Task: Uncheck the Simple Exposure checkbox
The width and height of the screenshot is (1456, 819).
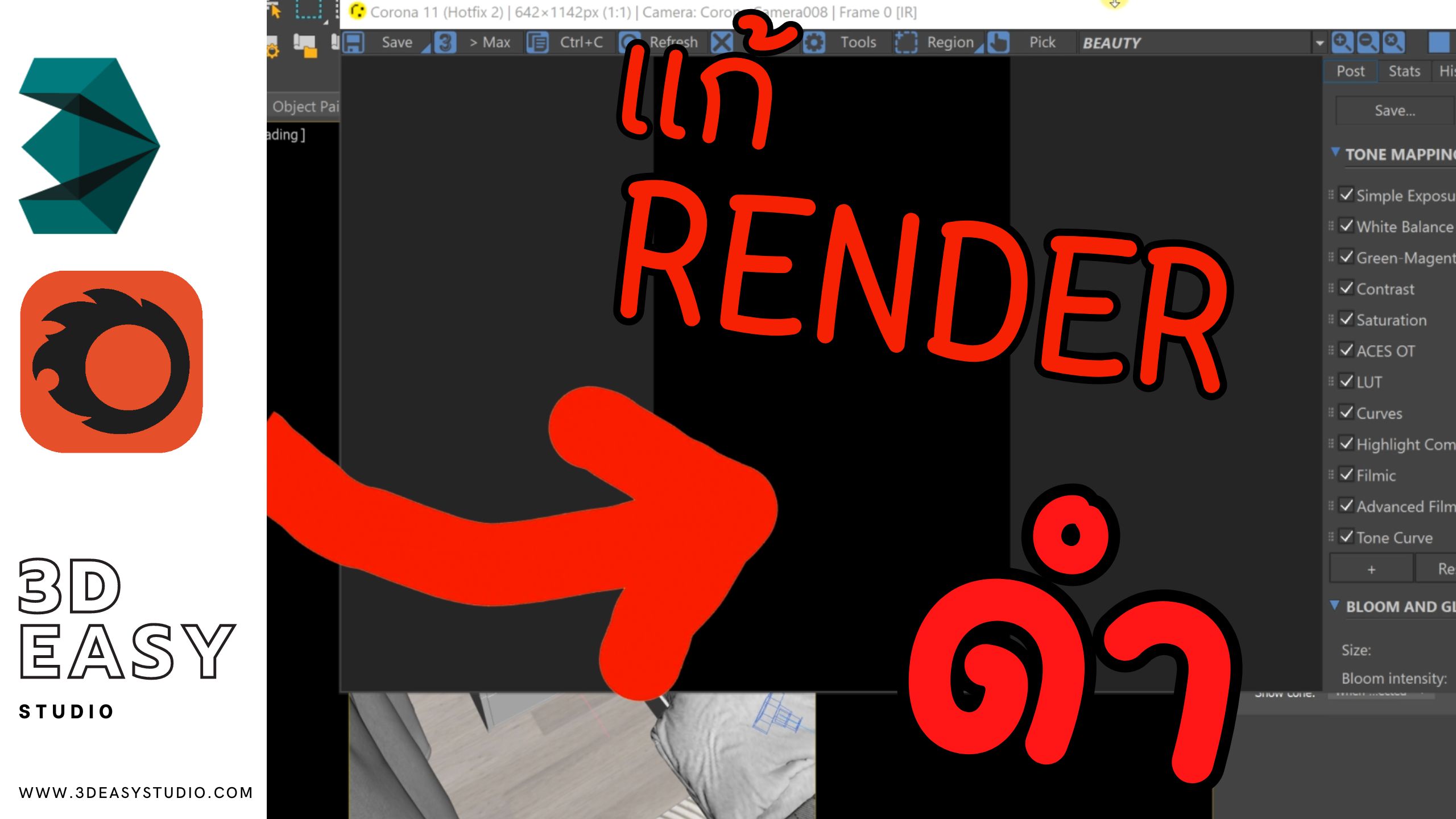Action: tap(1346, 195)
